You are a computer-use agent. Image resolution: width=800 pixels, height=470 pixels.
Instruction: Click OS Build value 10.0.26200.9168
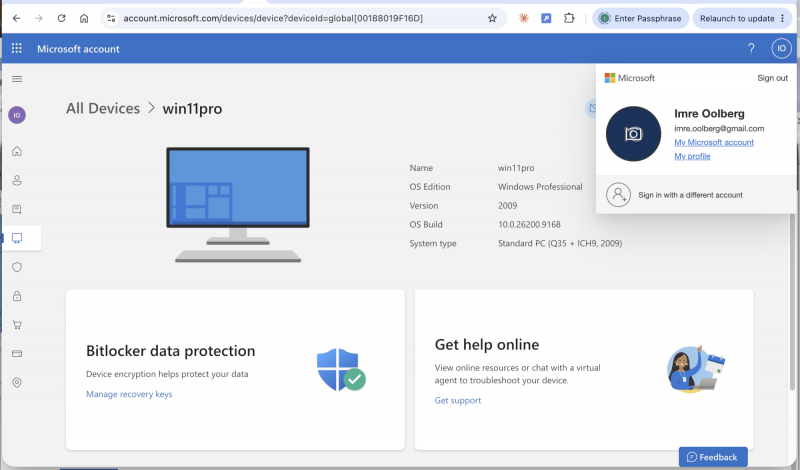click(529, 225)
